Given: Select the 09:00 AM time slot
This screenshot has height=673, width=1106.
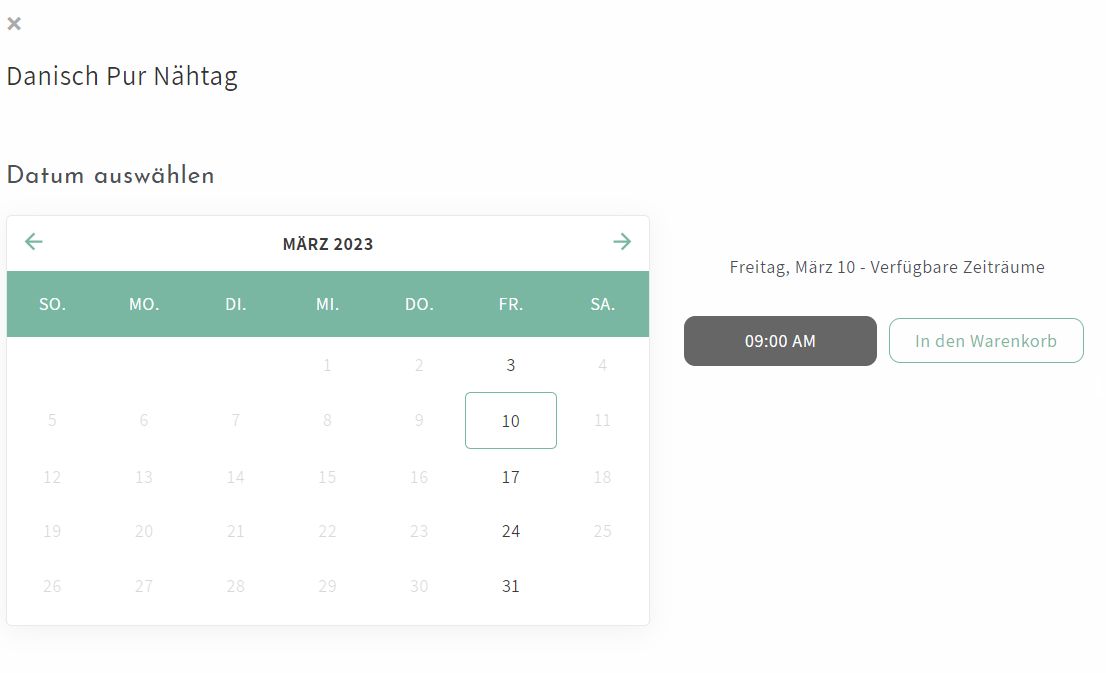Looking at the screenshot, I should coord(780,341).
